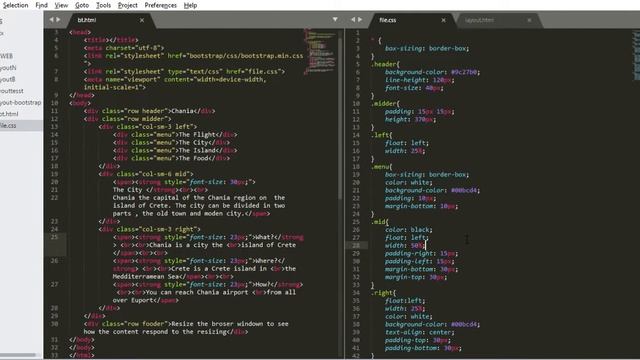Click the 'row fooder' div line
The width and height of the screenshot is (640, 360).
tap(186, 328)
